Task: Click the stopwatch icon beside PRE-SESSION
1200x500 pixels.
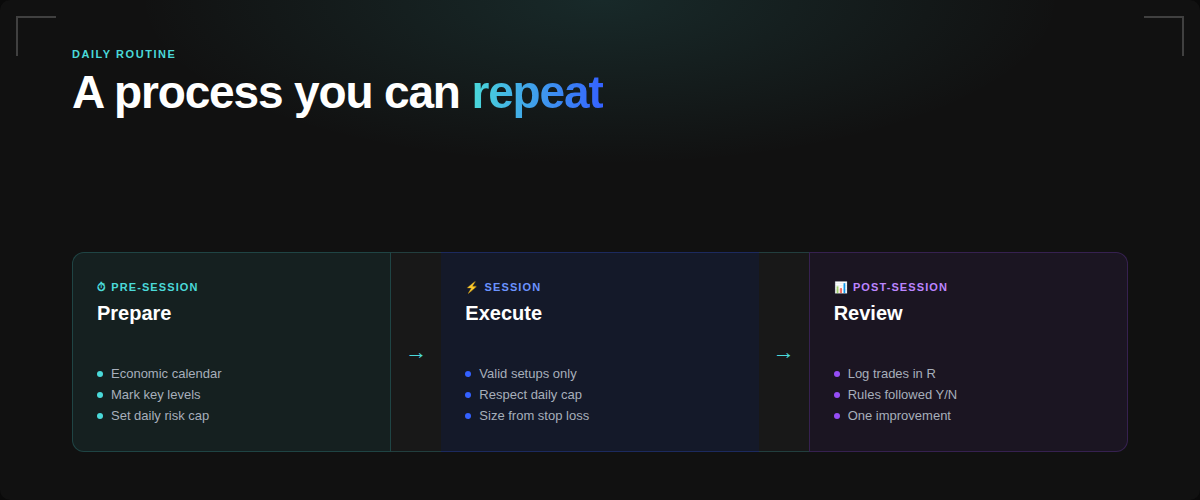Action: coord(101,287)
